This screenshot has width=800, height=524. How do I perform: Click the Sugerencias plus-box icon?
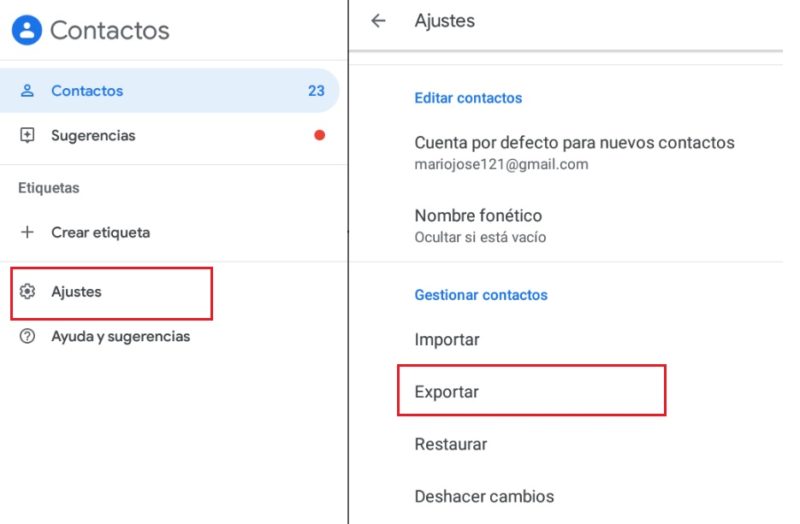27,135
